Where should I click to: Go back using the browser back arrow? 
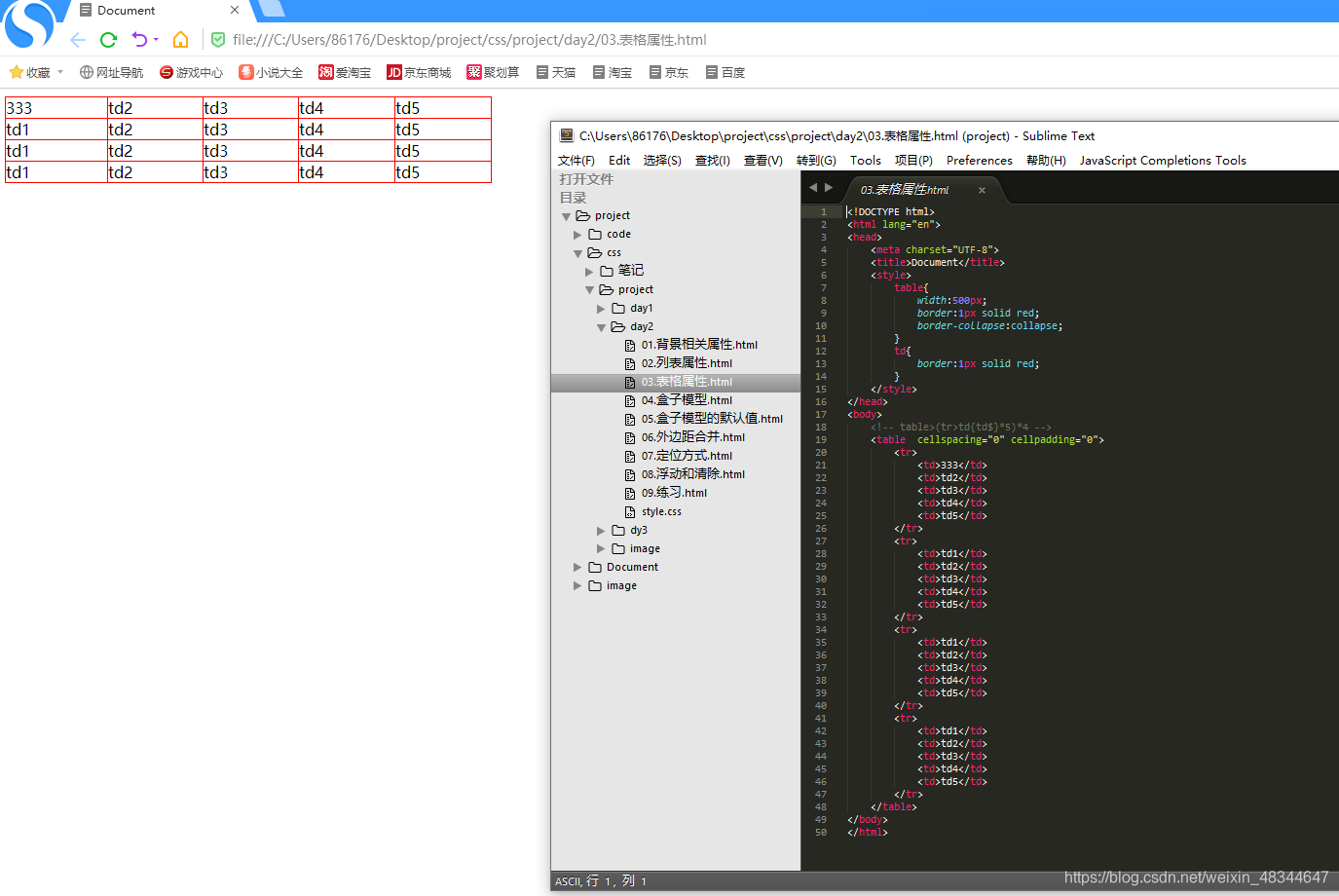pos(78,40)
